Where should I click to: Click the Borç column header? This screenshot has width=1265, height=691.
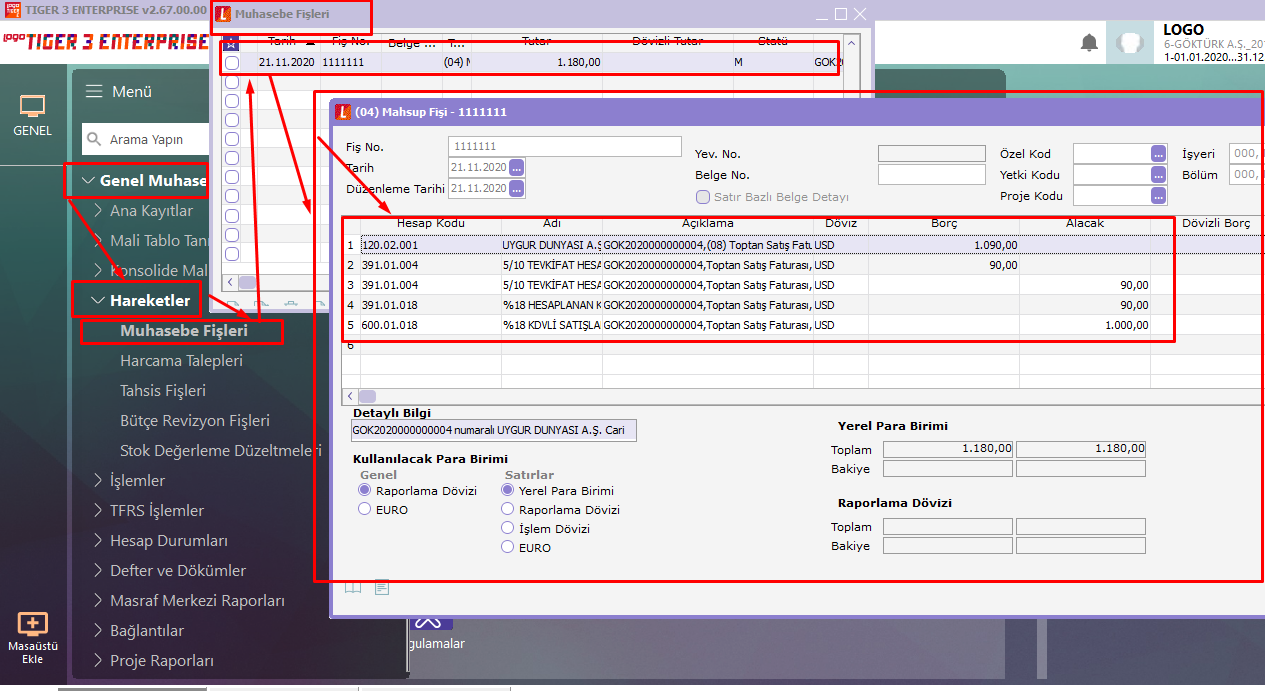click(944, 223)
